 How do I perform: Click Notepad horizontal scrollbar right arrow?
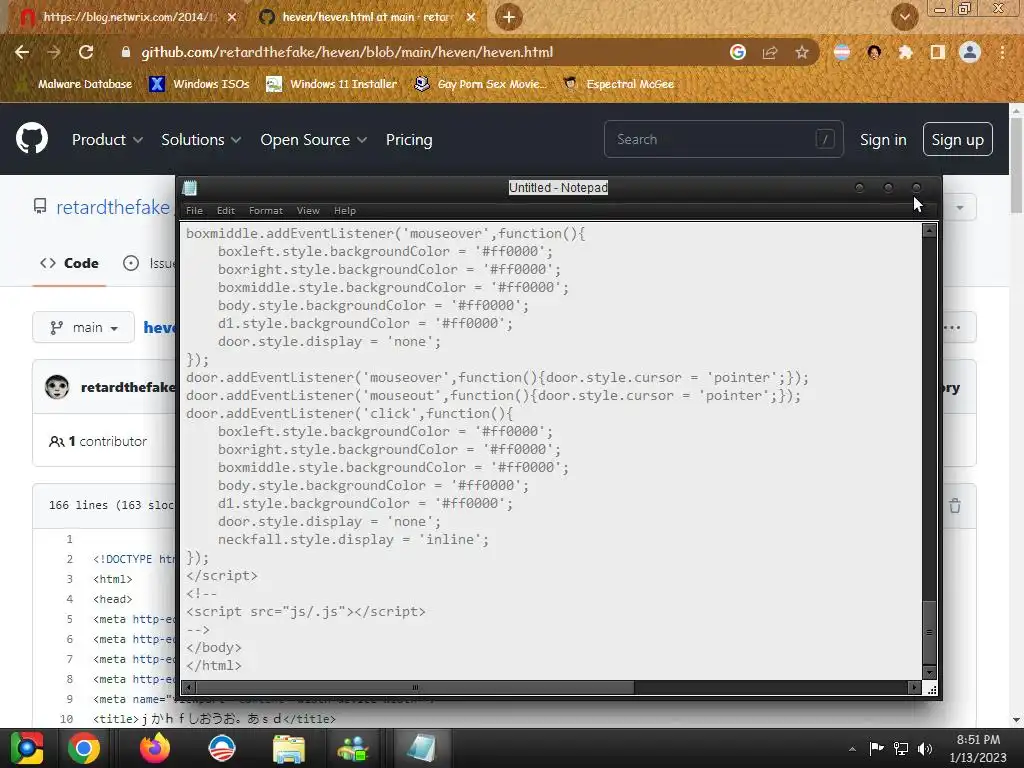tap(914, 687)
